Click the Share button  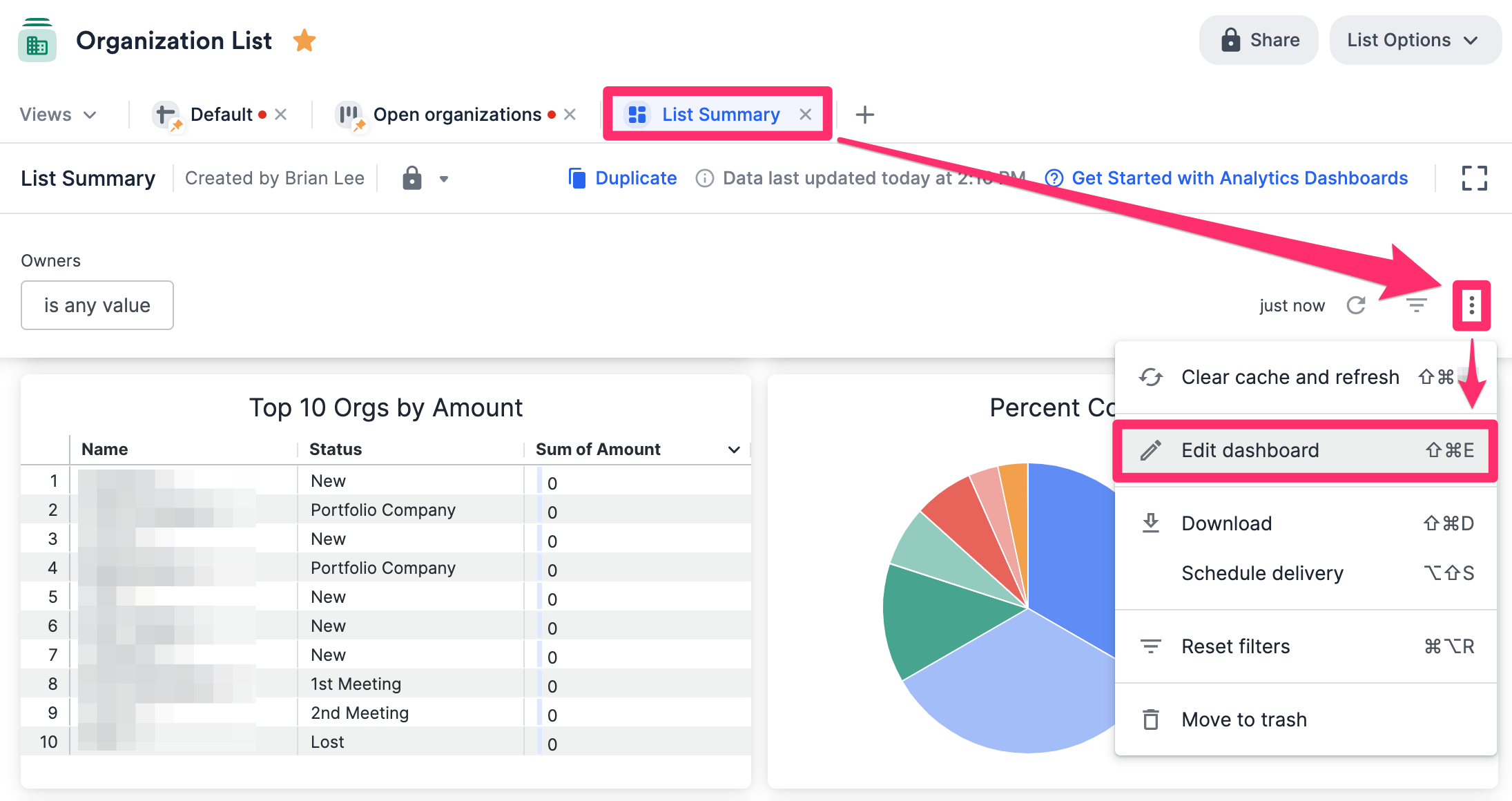point(1258,39)
